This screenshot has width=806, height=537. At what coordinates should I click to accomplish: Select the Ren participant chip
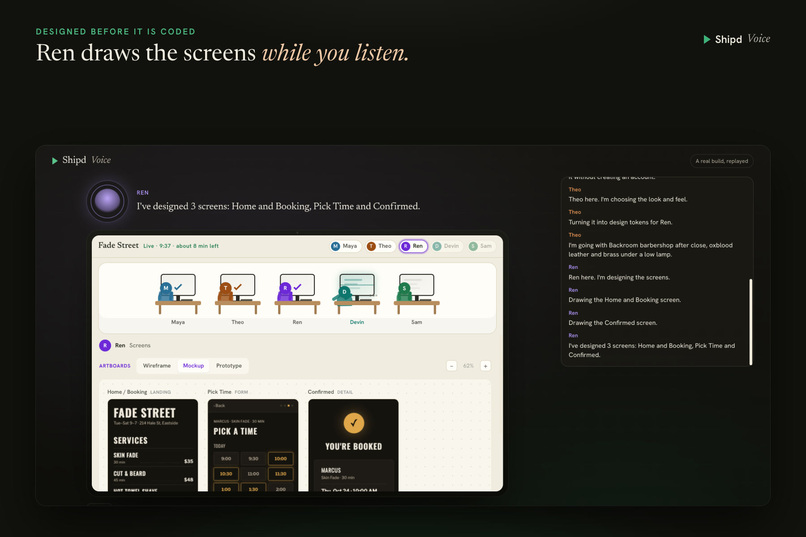(413, 246)
